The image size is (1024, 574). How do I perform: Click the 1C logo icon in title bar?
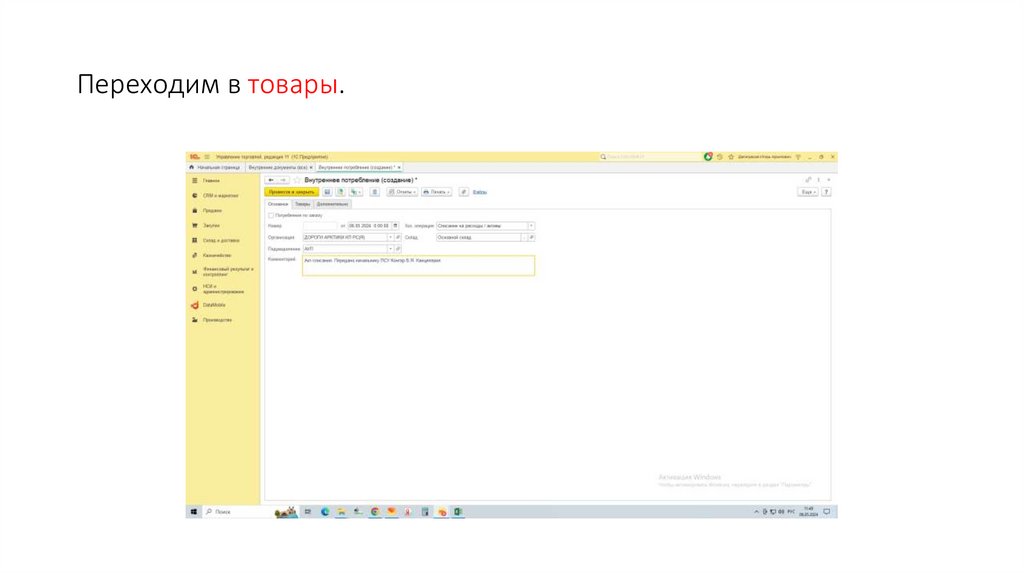tap(194, 157)
